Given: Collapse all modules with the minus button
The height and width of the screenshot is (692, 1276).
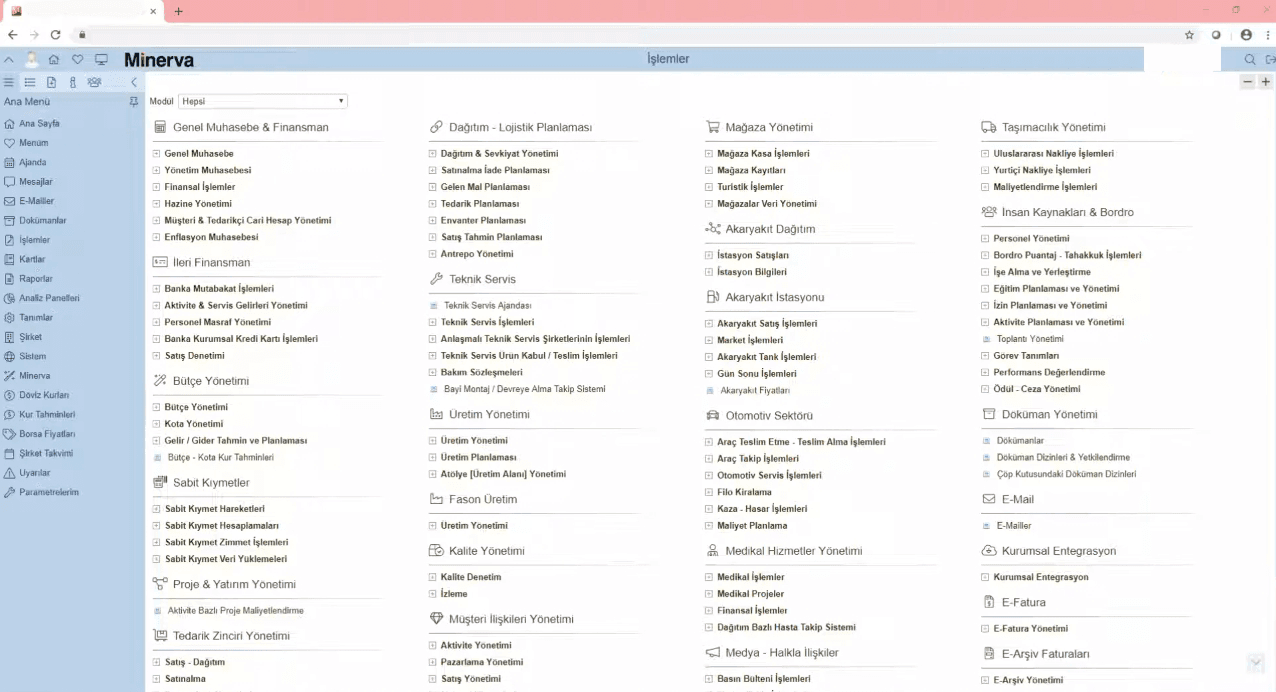Looking at the screenshot, I should [x=1247, y=82].
